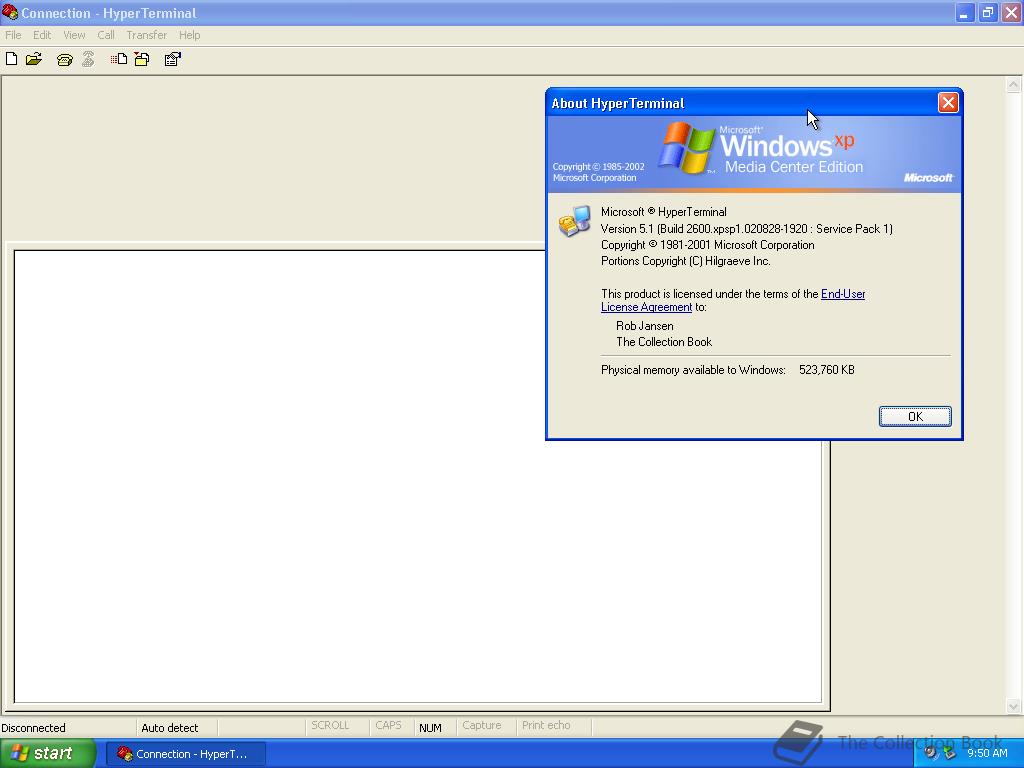Click the Disconnected status bar text
The image size is (1024, 768).
pyautogui.click(x=33, y=728)
